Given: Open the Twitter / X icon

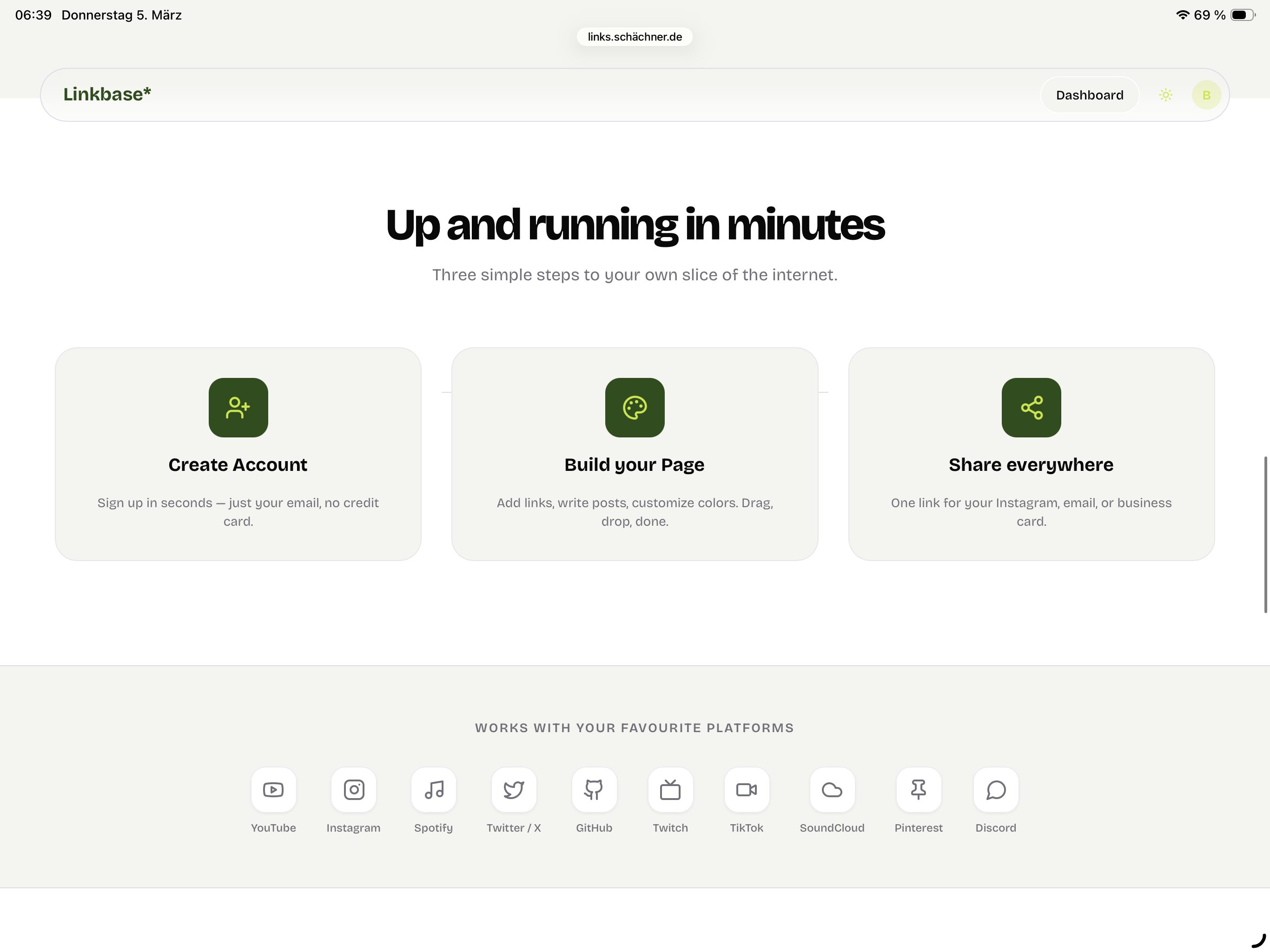Looking at the screenshot, I should click(514, 790).
